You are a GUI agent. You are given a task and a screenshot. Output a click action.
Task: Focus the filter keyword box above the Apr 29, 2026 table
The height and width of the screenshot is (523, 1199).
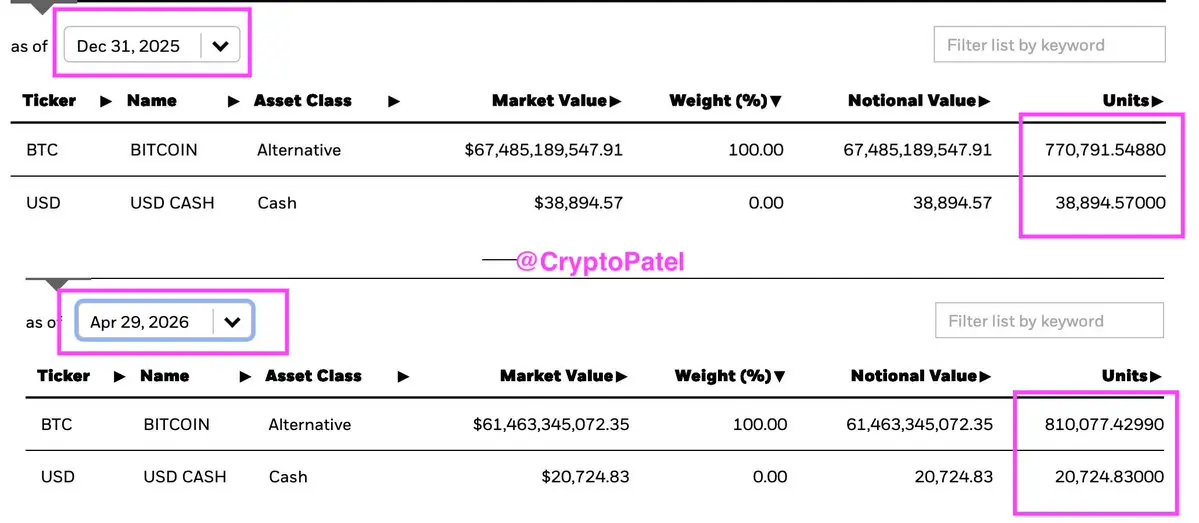point(1049,321)
